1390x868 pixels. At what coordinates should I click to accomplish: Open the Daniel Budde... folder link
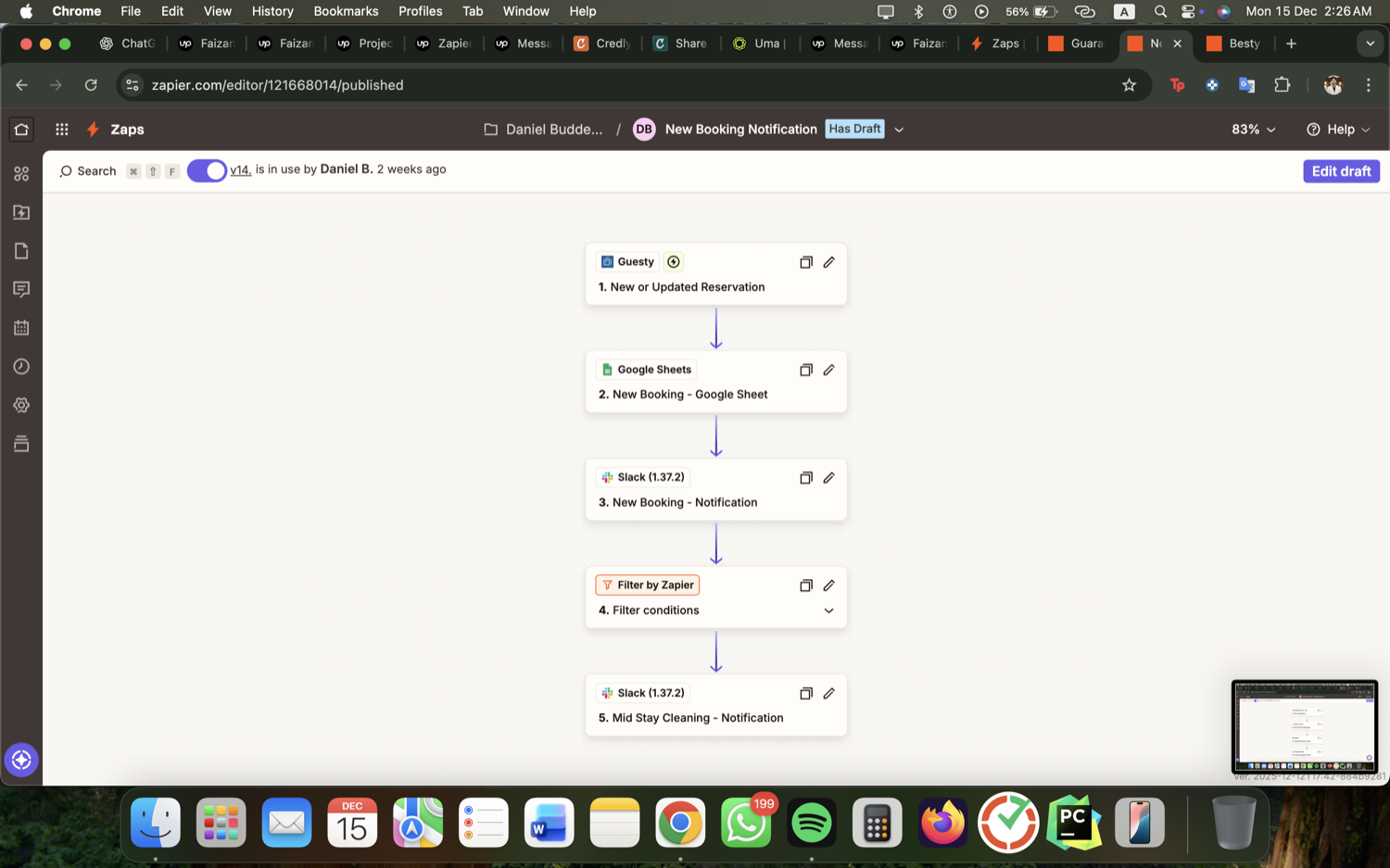coord(544,130)
